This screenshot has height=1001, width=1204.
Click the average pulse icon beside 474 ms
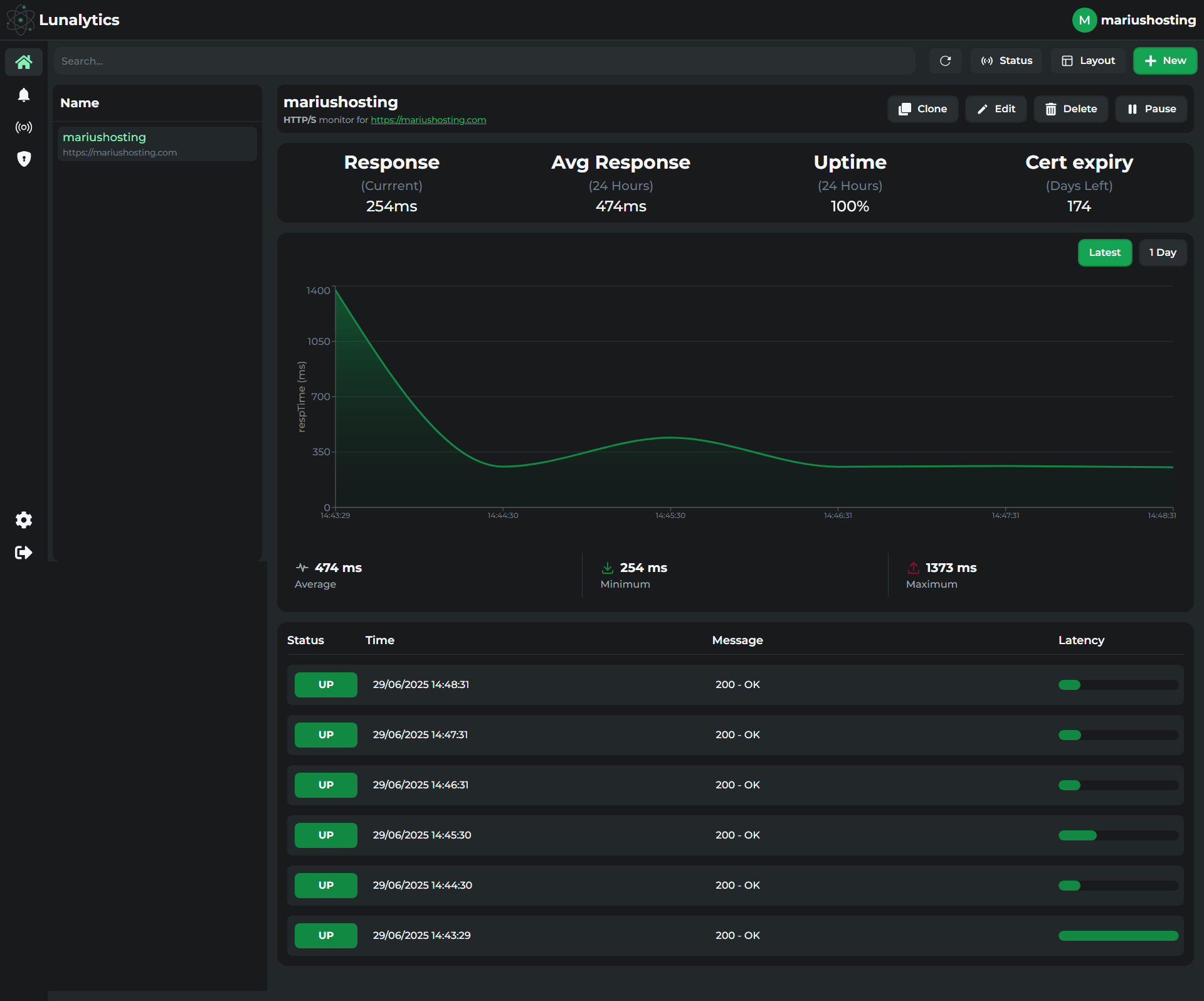click(302, 568)
